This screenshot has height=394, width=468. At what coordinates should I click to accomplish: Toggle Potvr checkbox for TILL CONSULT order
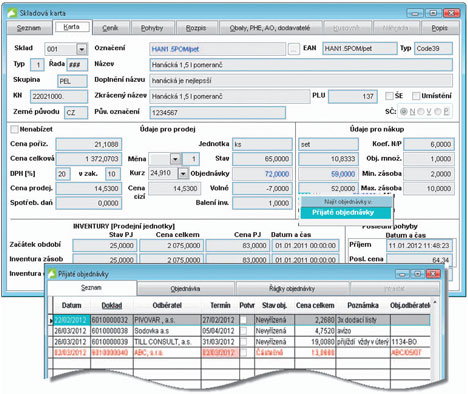(244, 342)
